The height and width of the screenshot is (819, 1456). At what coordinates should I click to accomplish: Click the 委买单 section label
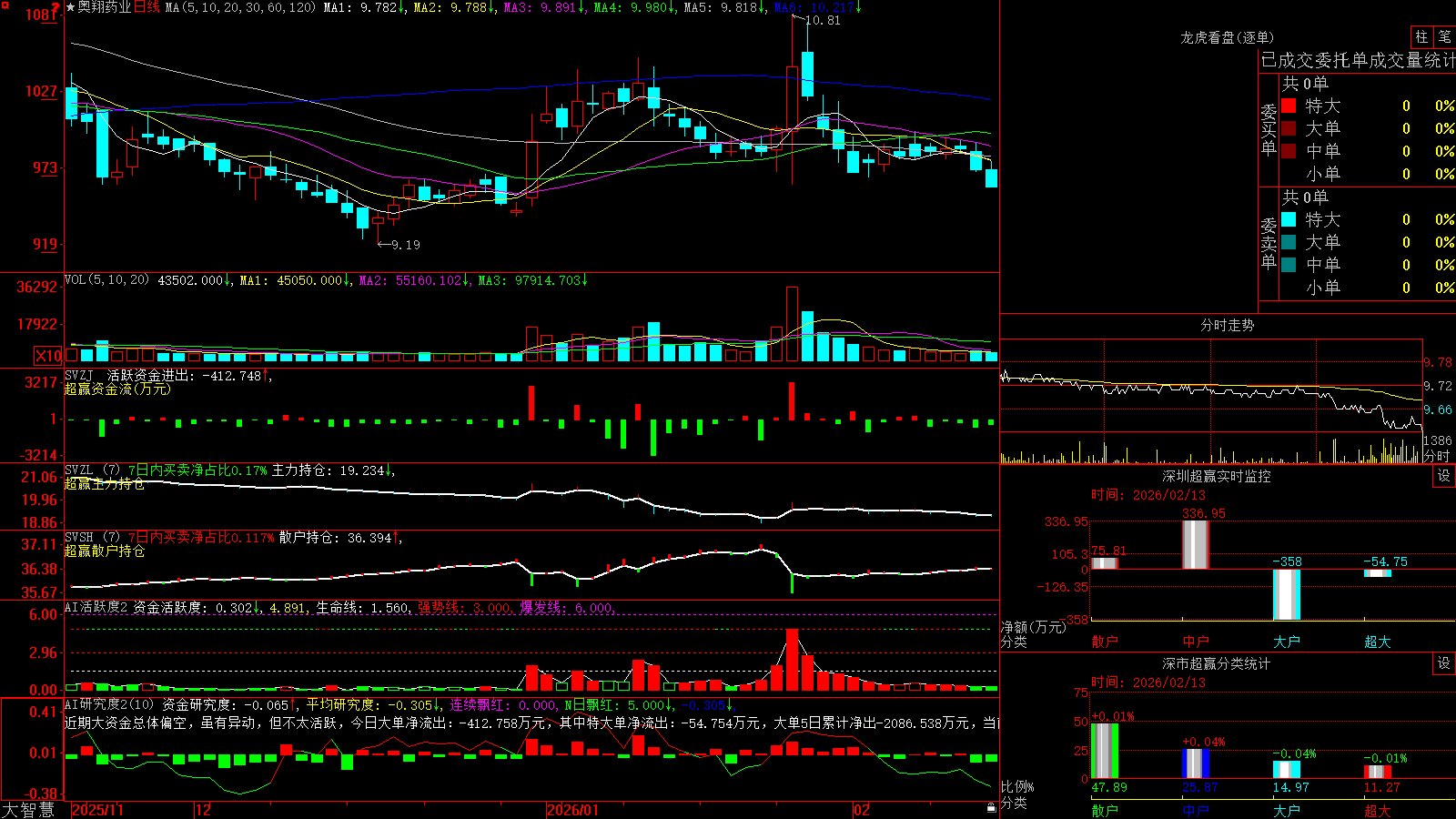click(x=1269, y=129)
